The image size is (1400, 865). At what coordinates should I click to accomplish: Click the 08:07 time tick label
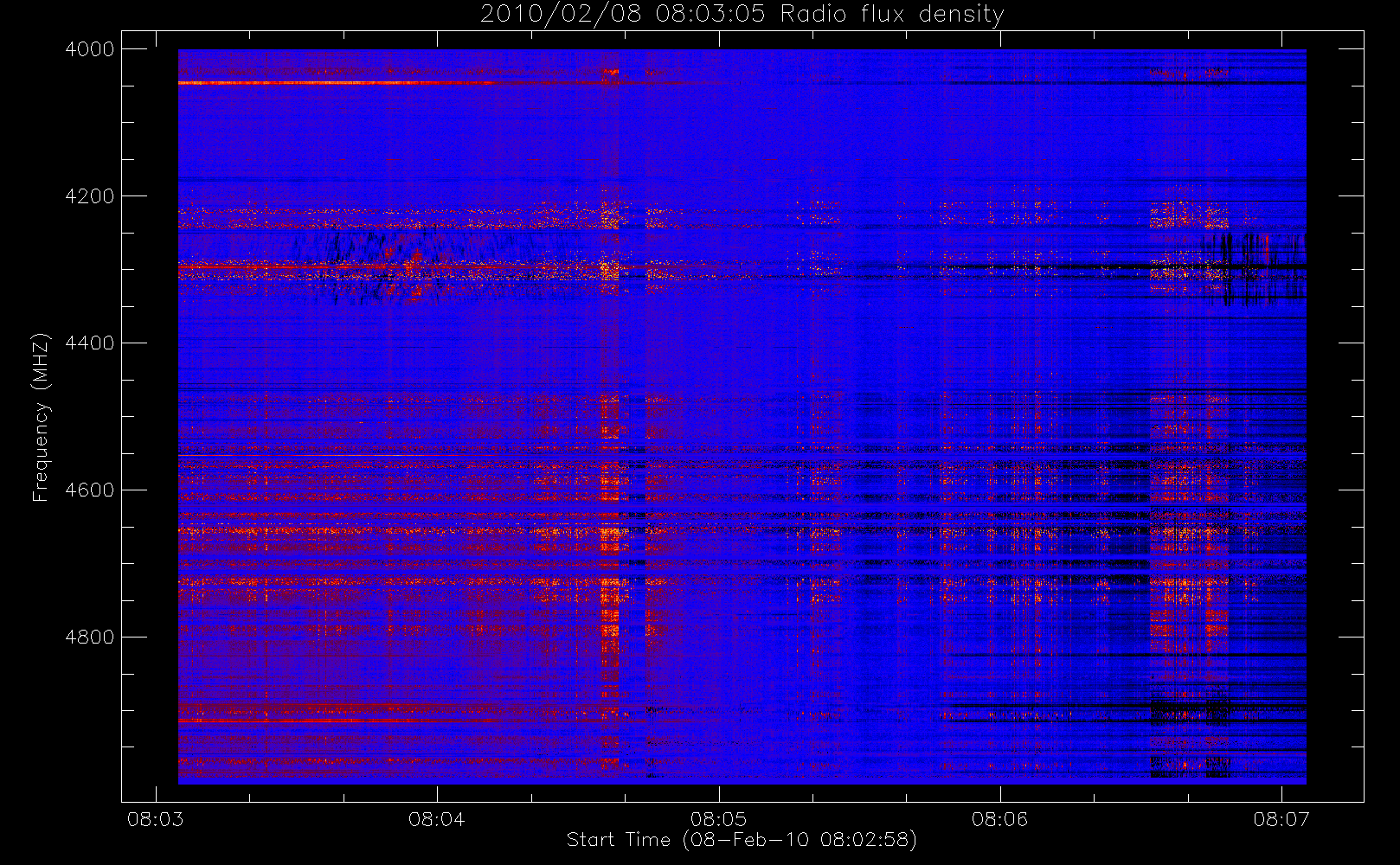[1281, 819]
